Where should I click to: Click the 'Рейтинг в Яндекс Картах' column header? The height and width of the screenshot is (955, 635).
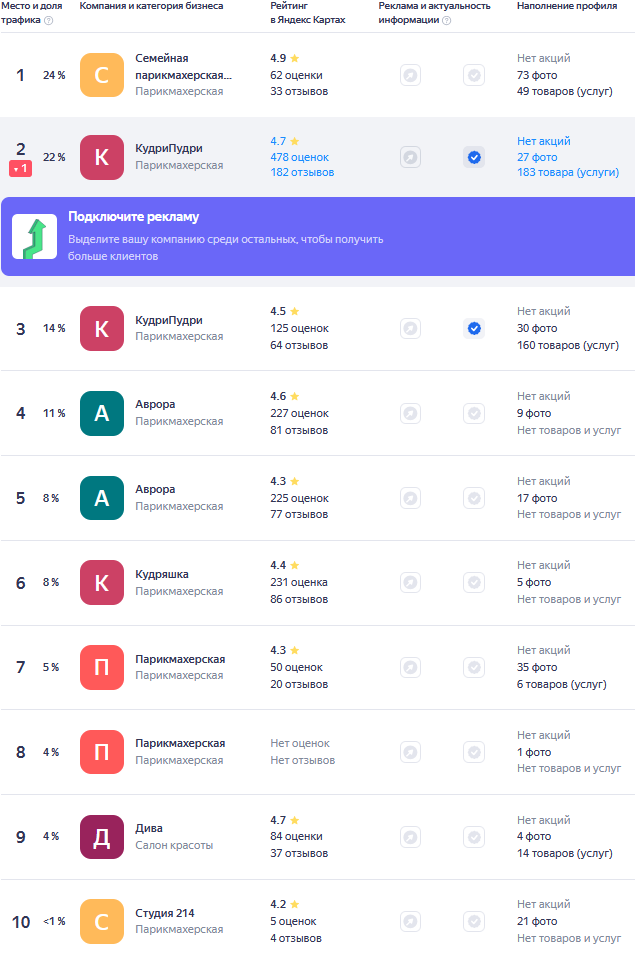coord(308,13)
